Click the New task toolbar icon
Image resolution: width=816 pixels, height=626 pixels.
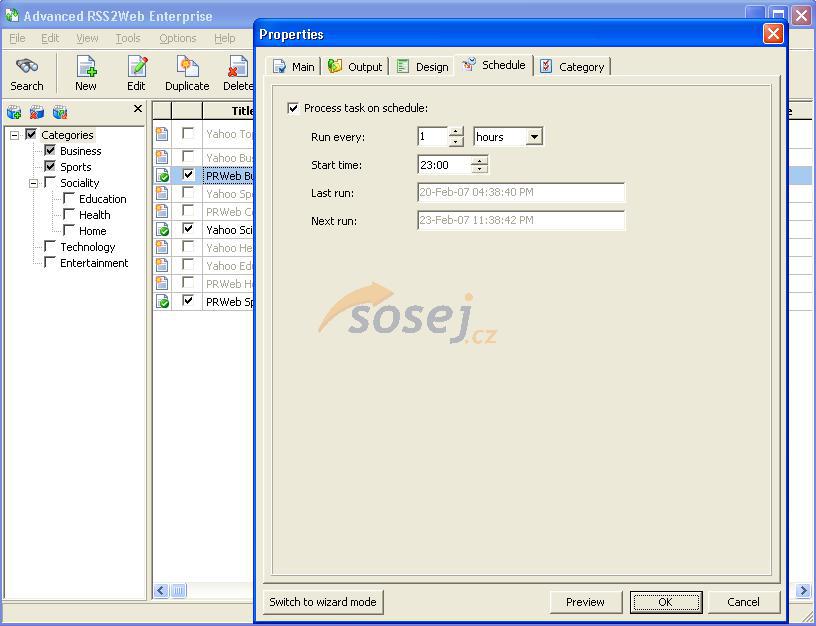(x=86, y=66)
